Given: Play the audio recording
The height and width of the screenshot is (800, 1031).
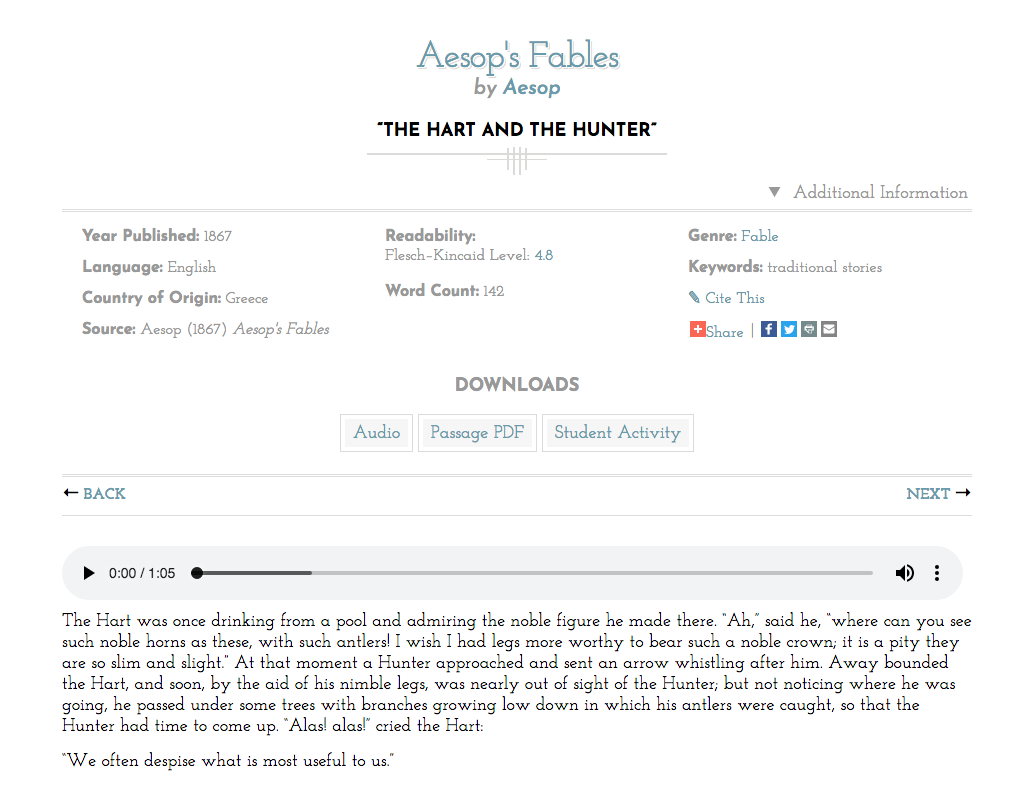Looking at the screenshot, I should click(x=89, y=573).
